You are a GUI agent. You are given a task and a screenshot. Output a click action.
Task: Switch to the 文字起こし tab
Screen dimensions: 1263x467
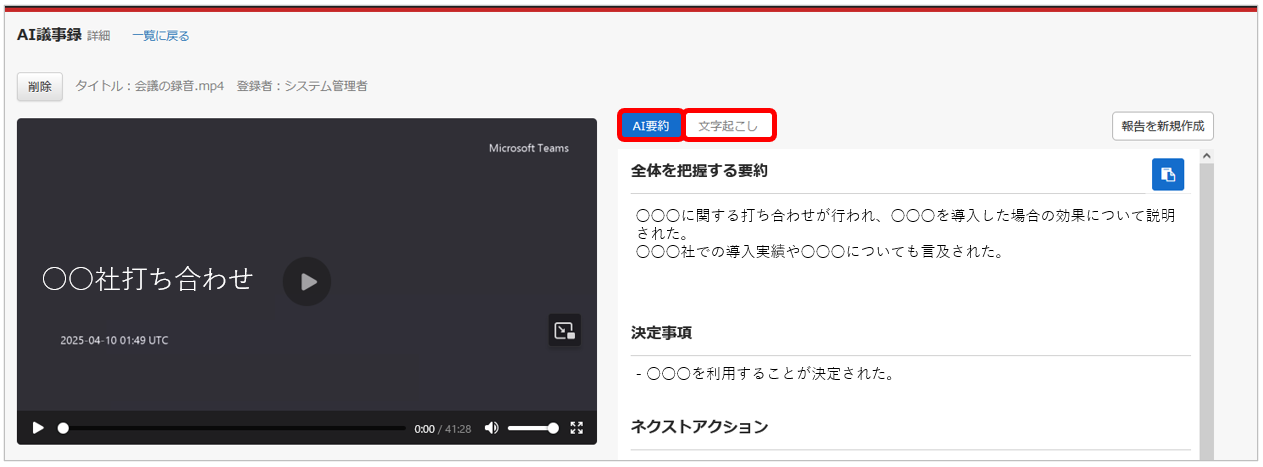click(729, 126)
